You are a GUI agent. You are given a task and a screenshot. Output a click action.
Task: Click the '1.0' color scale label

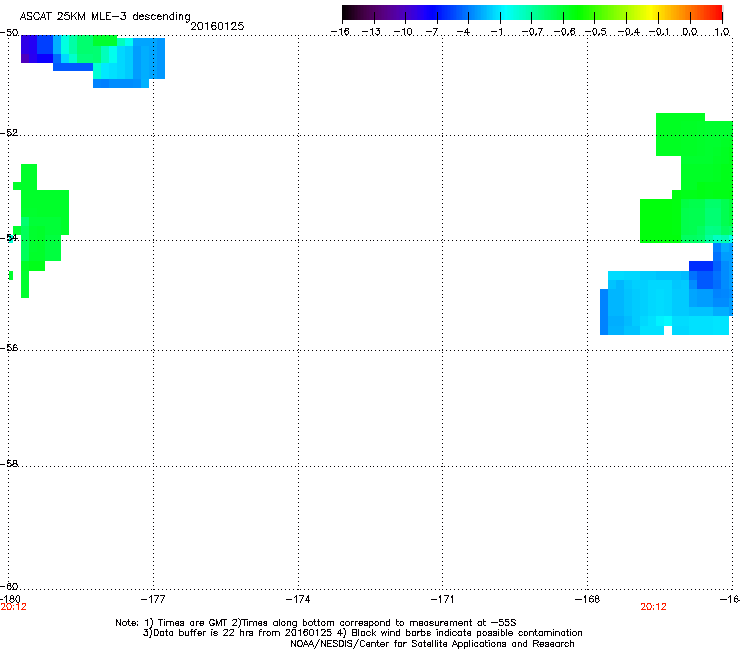click(722, 32)
